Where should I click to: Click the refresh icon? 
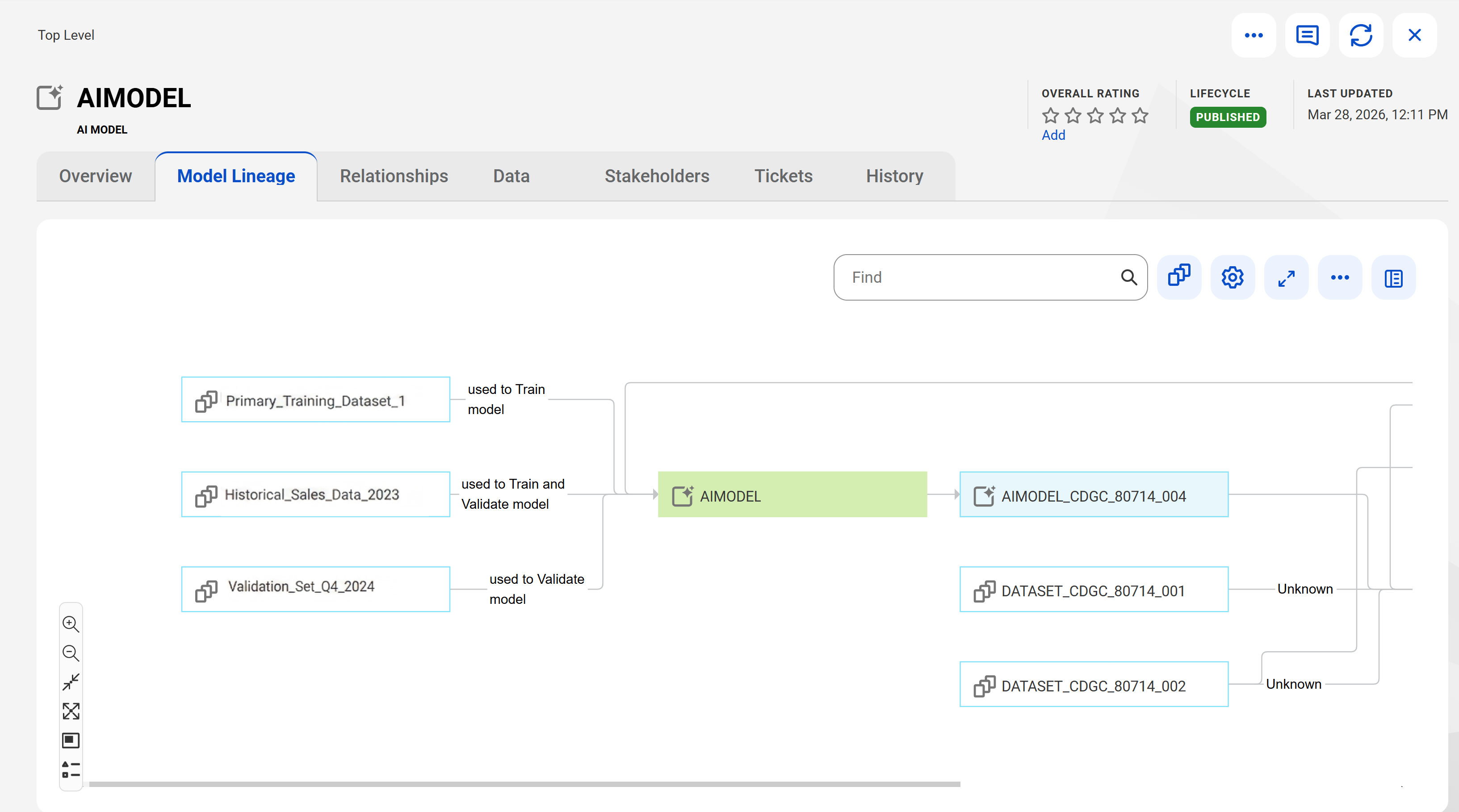[1360, 35]
